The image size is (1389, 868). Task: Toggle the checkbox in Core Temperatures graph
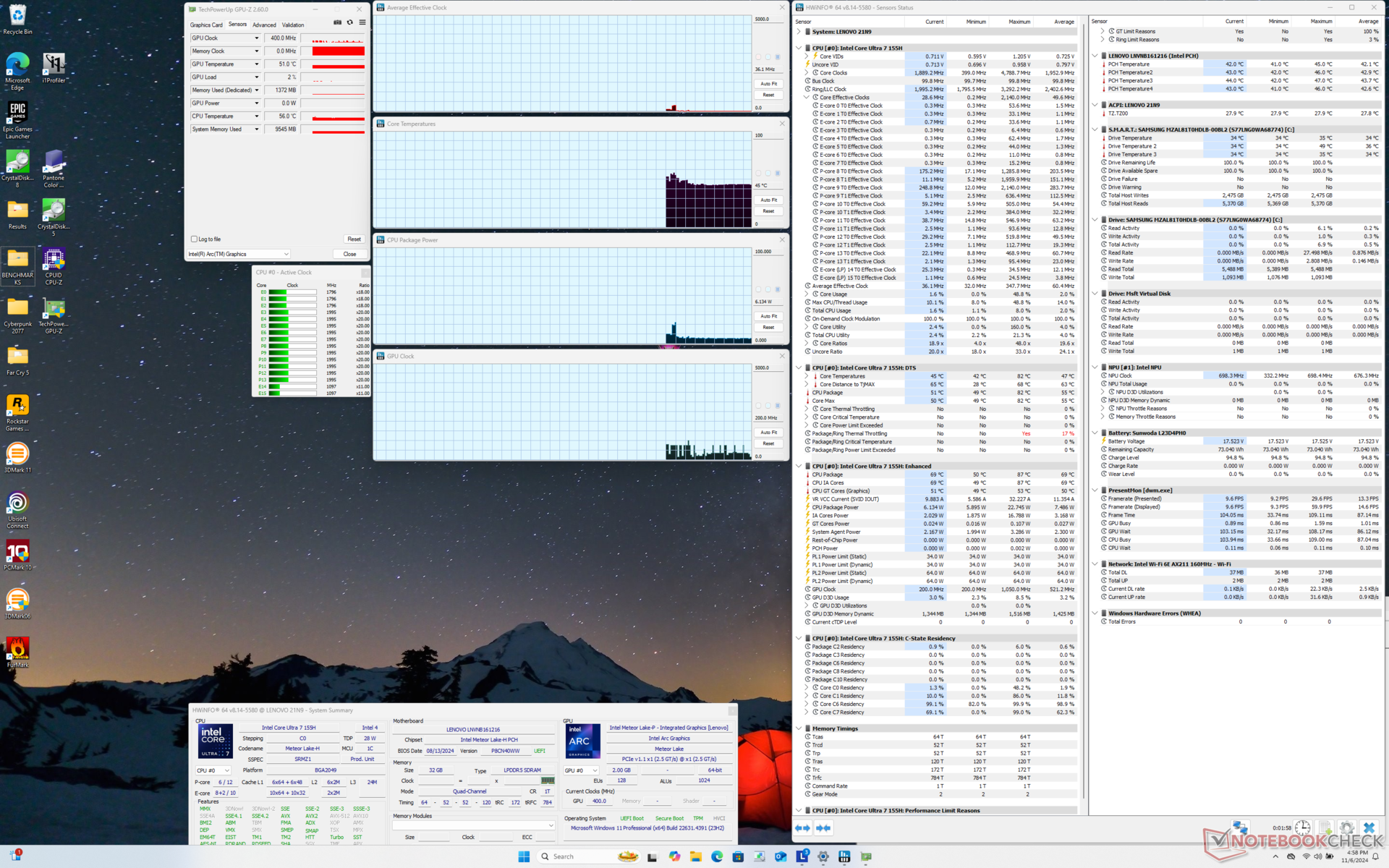tap(778, 174)
